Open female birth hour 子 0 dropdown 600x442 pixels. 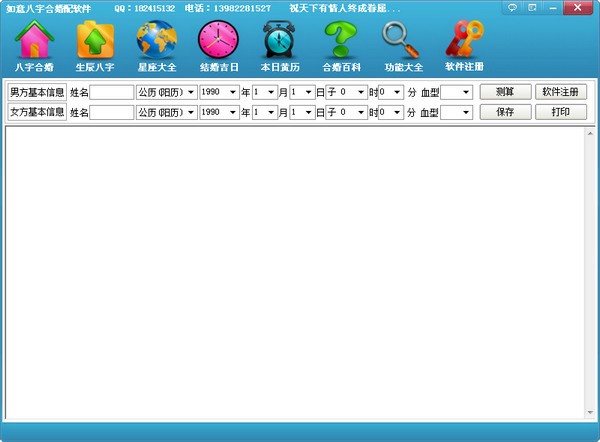pos(347,113)
